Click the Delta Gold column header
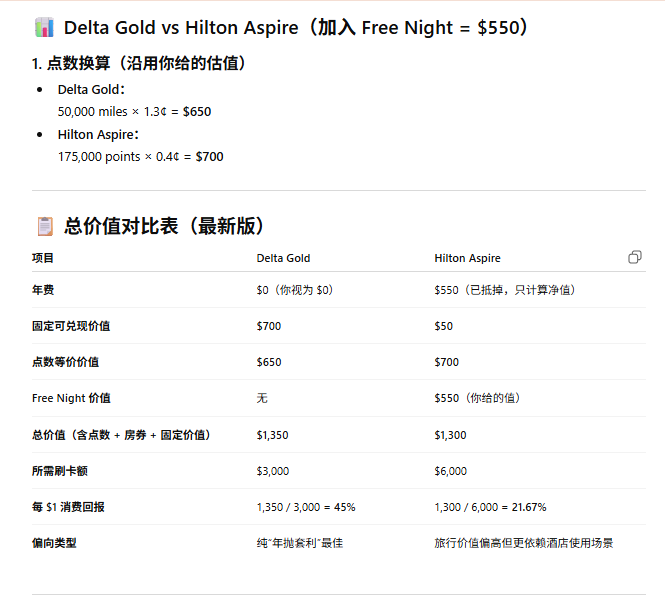Screen dimensions: 665x596 click(x=283, y=258)
